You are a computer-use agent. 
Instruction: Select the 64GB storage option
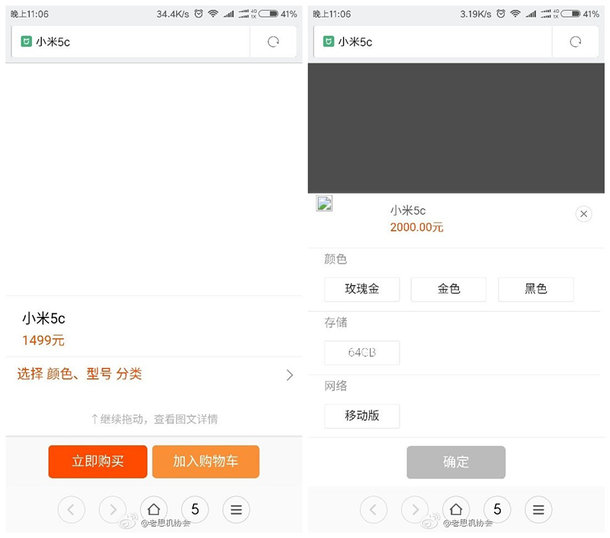362,352
